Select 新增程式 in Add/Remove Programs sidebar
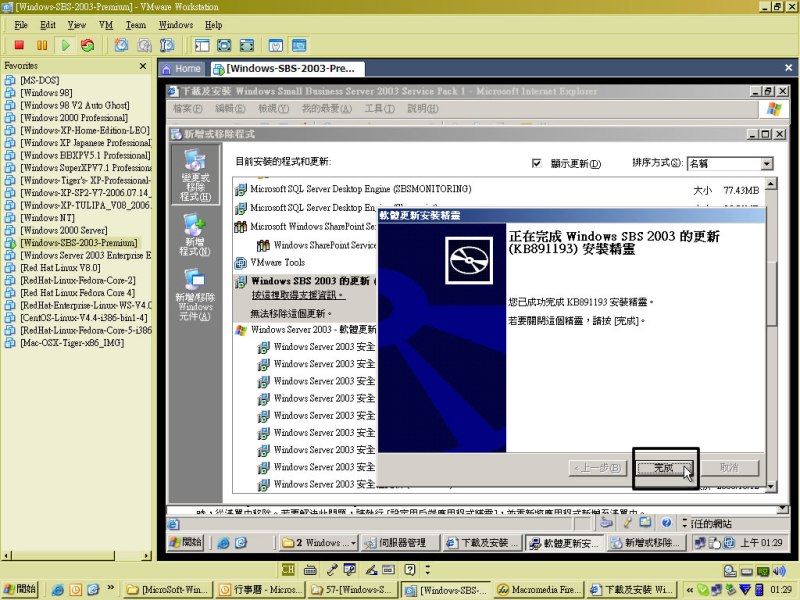 click(195, 235)
